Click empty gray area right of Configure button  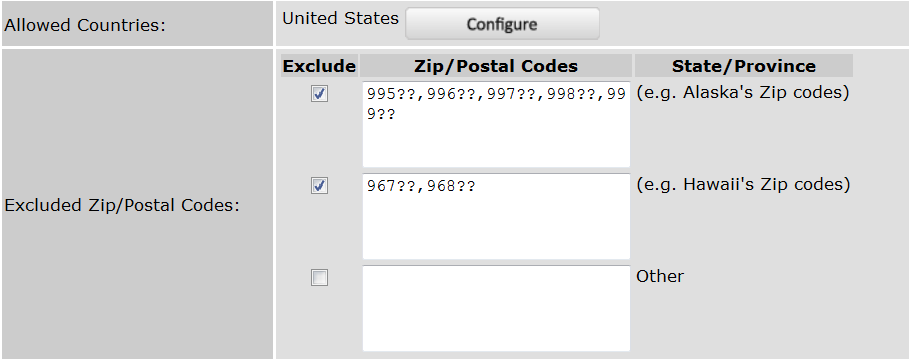(x=752, y=24)
